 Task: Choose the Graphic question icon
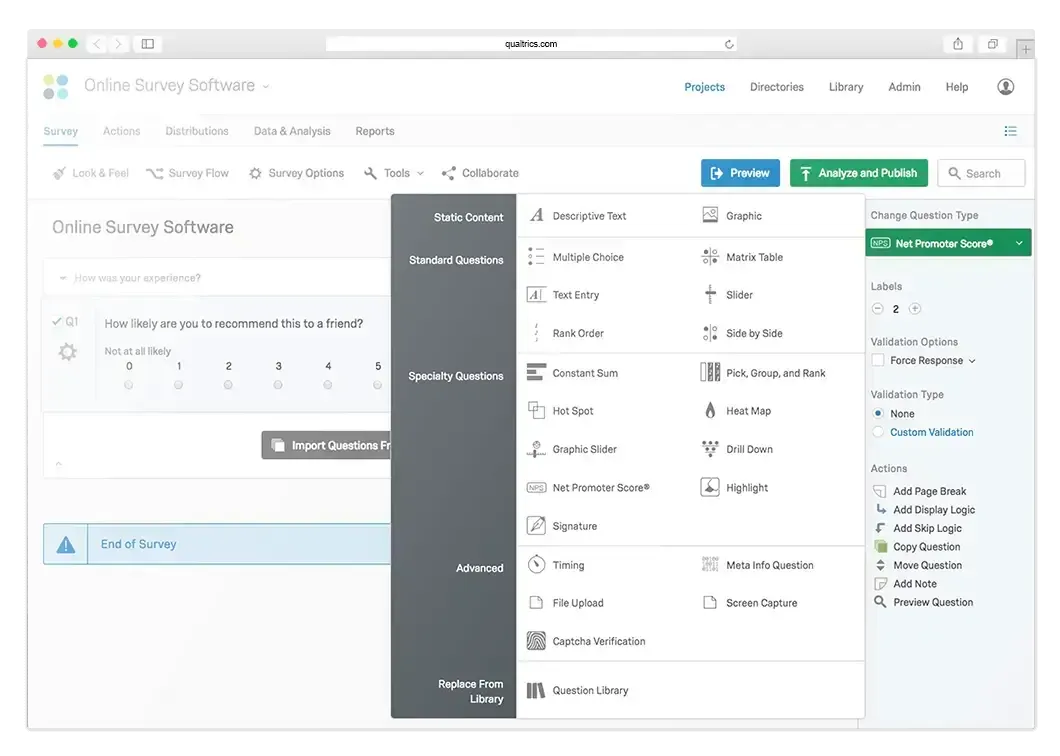[x=710, y=215]
